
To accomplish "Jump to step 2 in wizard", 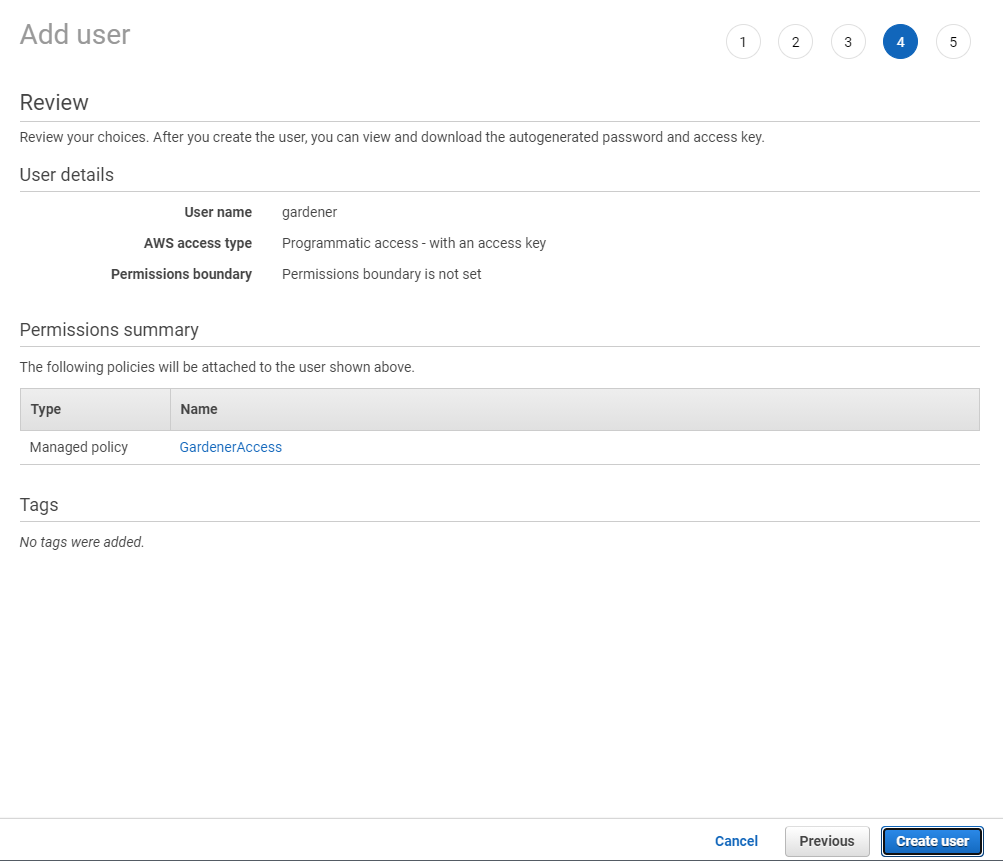I will pos(795,42).
